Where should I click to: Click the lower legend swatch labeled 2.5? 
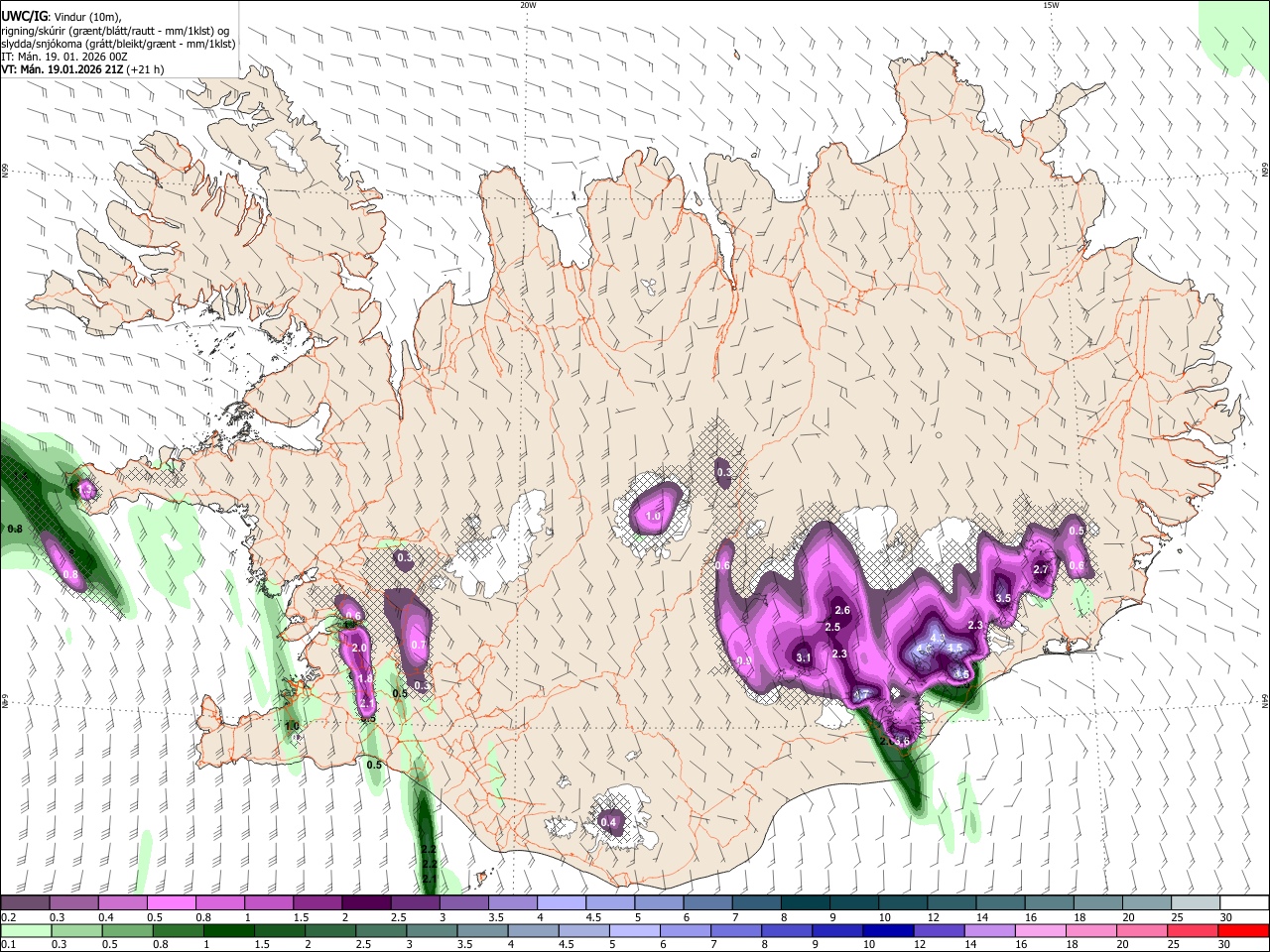[381, 930]
